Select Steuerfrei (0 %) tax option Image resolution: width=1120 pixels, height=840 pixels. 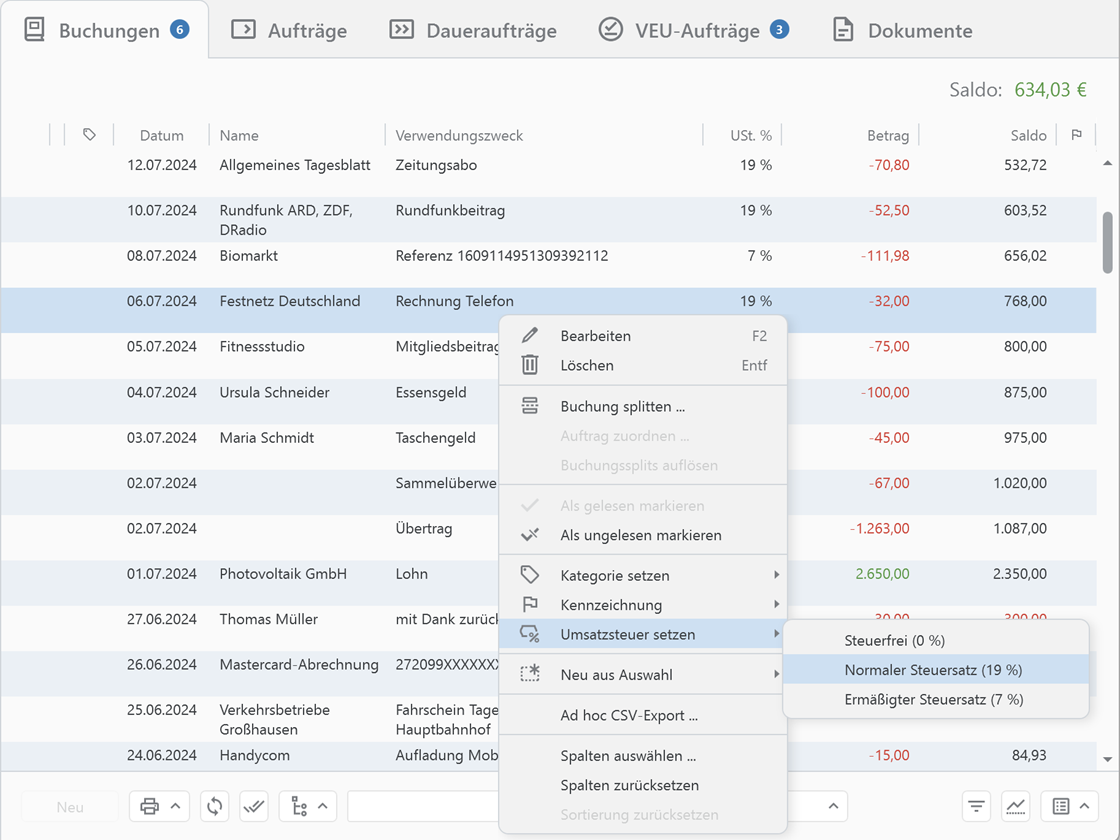[894, 640]
